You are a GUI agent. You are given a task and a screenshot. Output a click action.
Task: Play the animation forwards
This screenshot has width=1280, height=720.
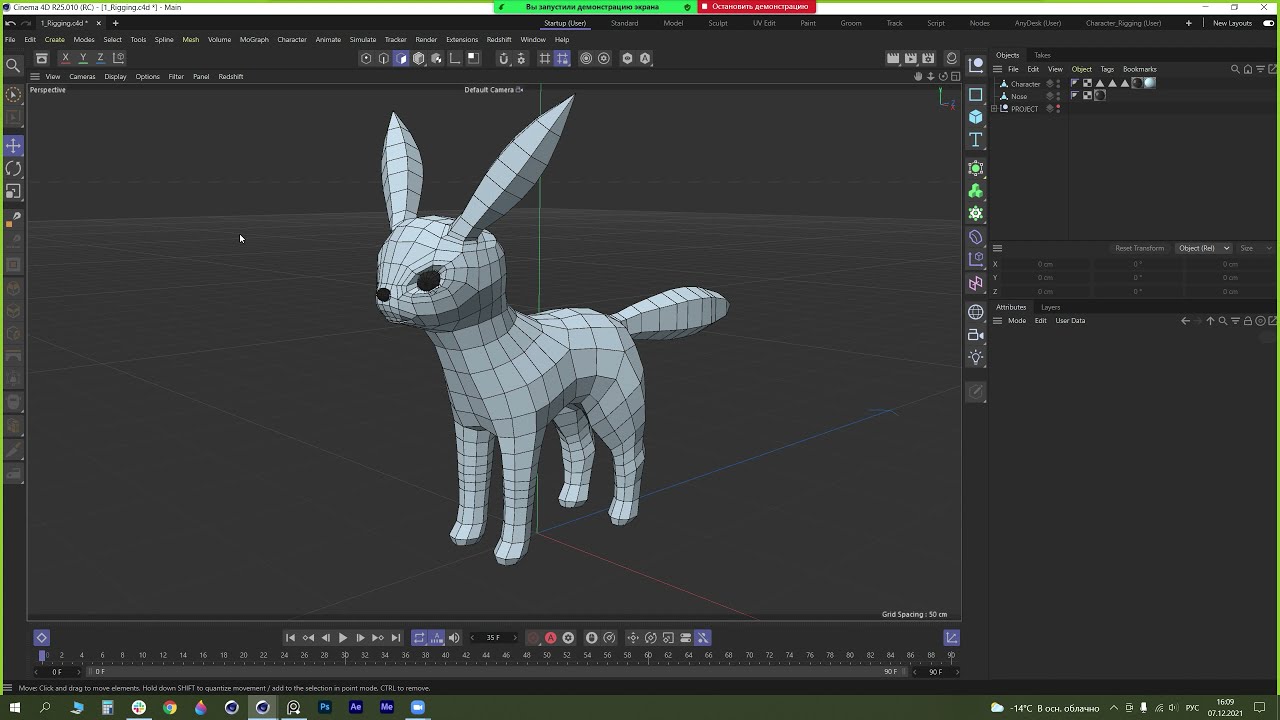pyautogui.click(x=343, y=638)
